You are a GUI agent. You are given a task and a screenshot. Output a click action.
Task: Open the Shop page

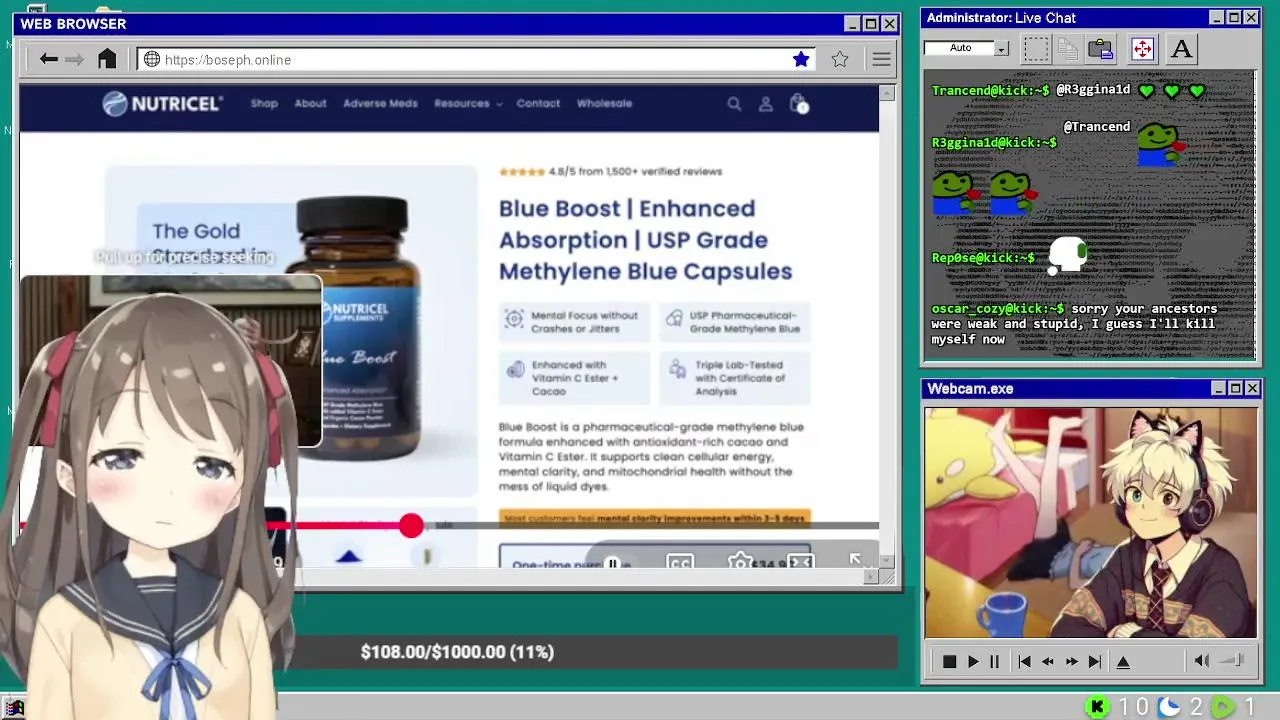(x=264, y=103)
